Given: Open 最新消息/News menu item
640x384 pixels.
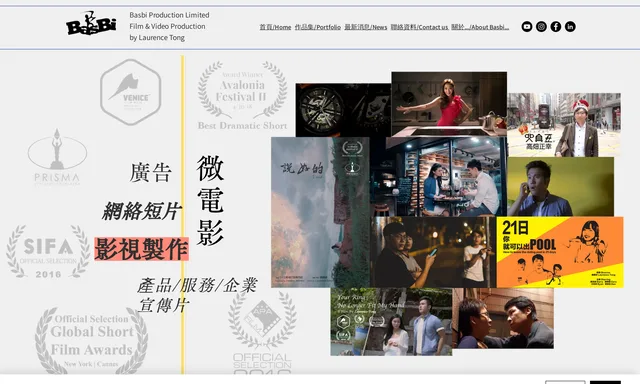Looking at the screenshot, I should click(366, 27).
